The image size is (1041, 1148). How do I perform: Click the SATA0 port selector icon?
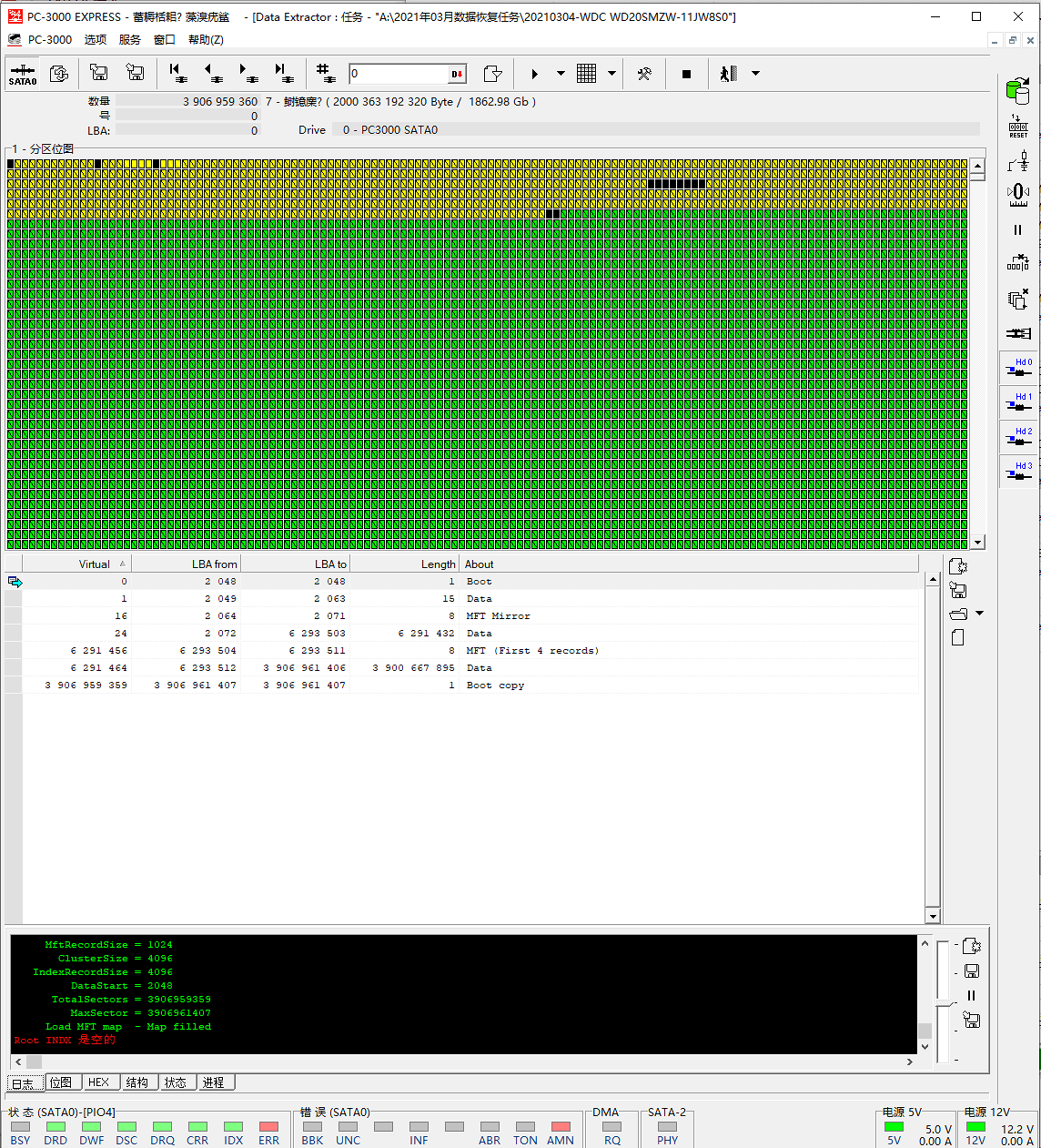[x=23, y=74]
